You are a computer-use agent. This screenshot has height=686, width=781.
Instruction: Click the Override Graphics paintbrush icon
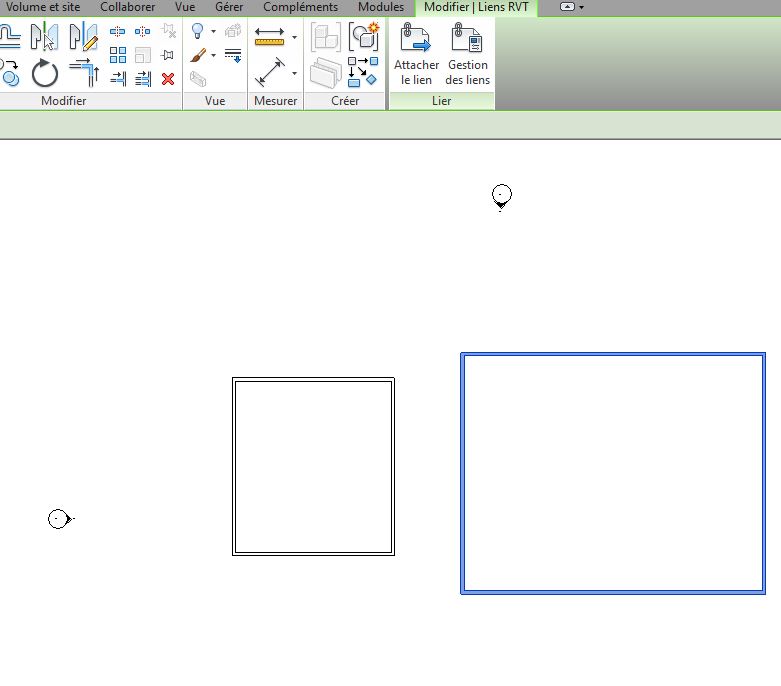(x=198, y=55)
